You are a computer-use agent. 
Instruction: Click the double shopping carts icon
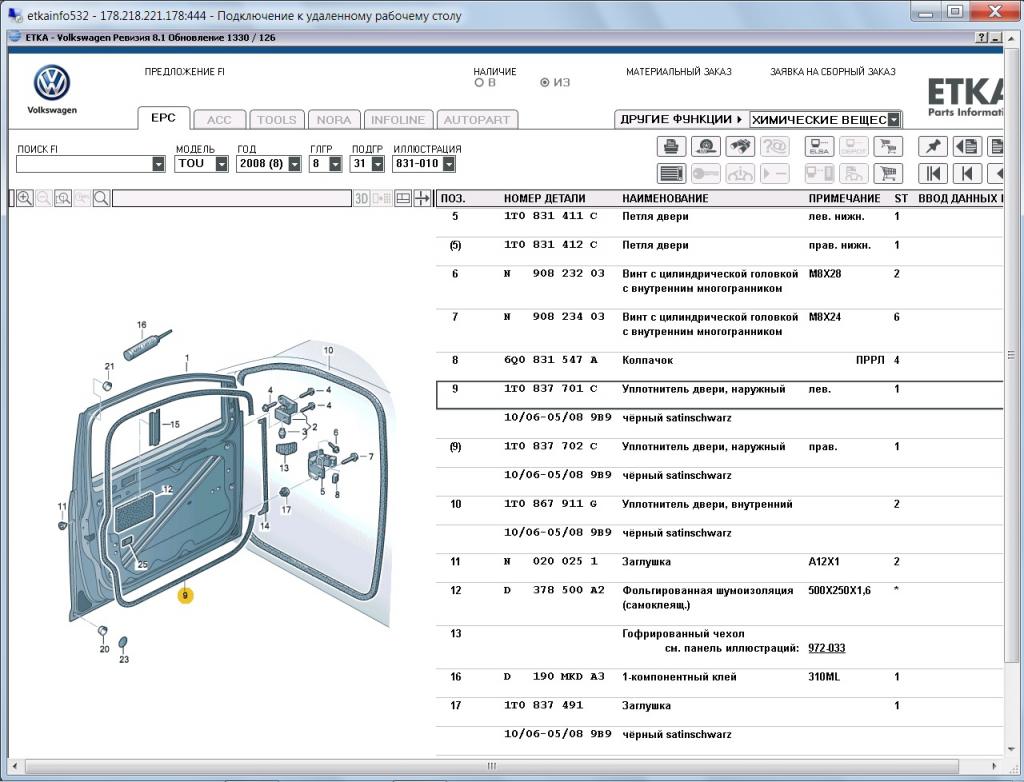(x=888, y=146)
